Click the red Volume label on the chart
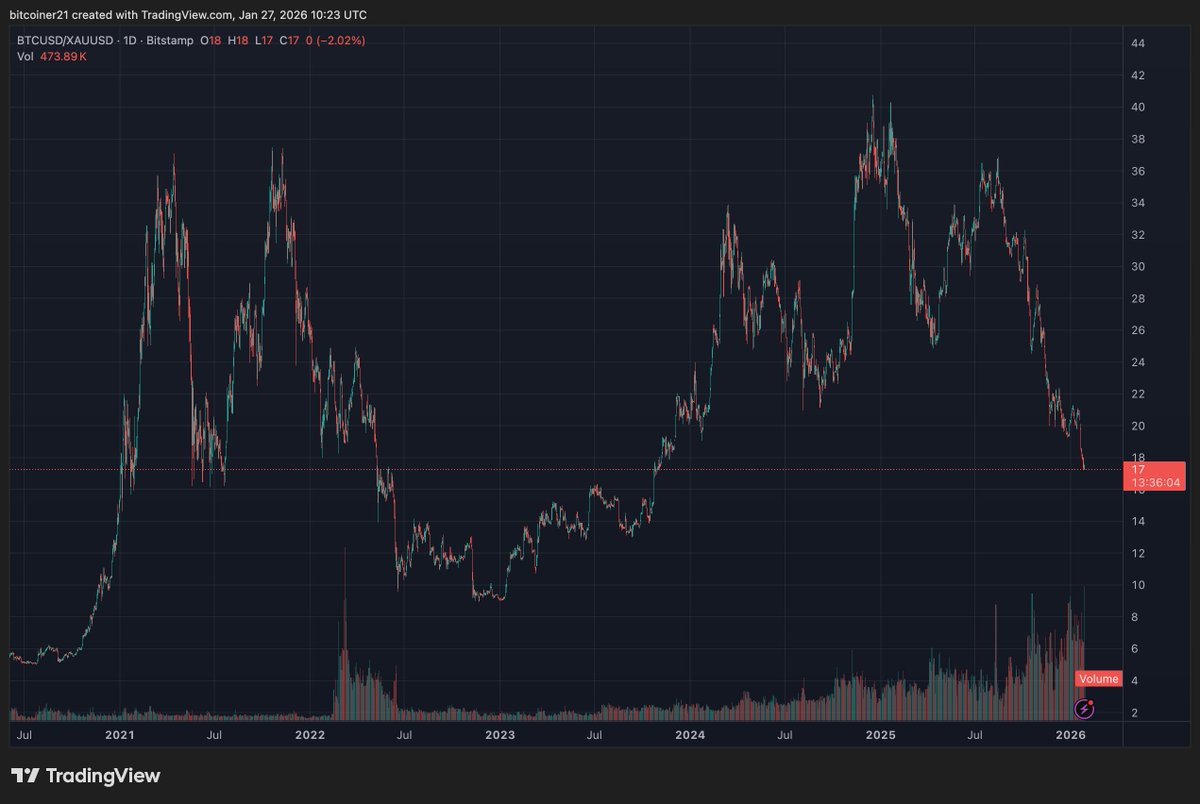This screenshot has height=804, width=1200. 1098,678
